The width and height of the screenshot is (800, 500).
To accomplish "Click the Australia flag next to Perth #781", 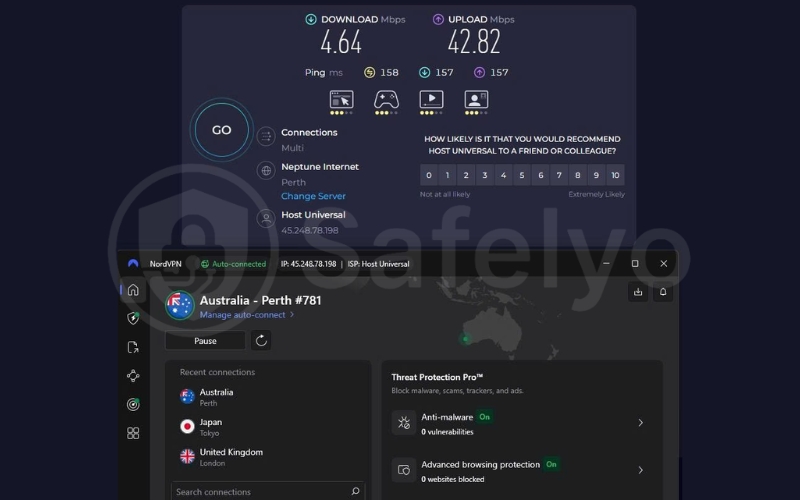I will click(x=180, y=305).
